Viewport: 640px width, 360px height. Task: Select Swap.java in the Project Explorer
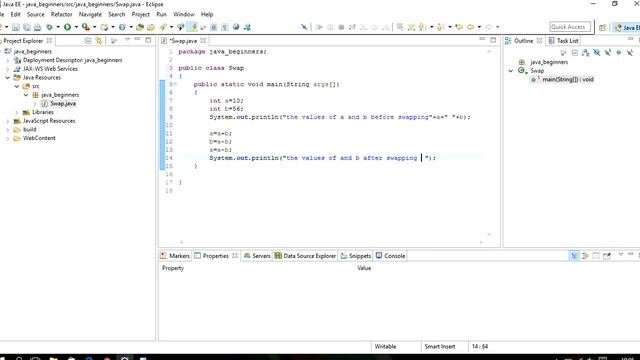click(x=59, y=104)
